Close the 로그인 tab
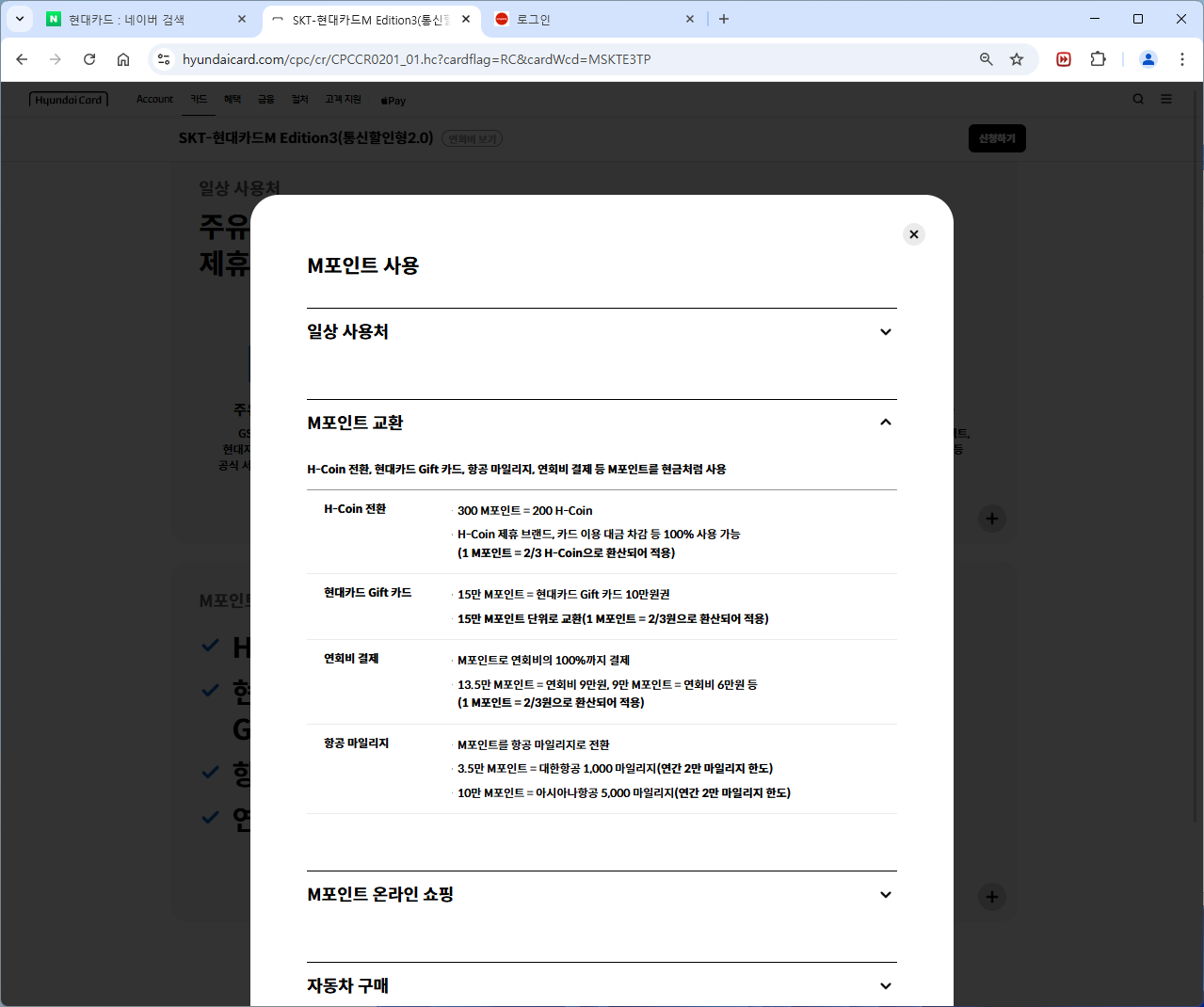Image resolution: width=1204 pixels, height=1007 pixels. coord(690,19)
